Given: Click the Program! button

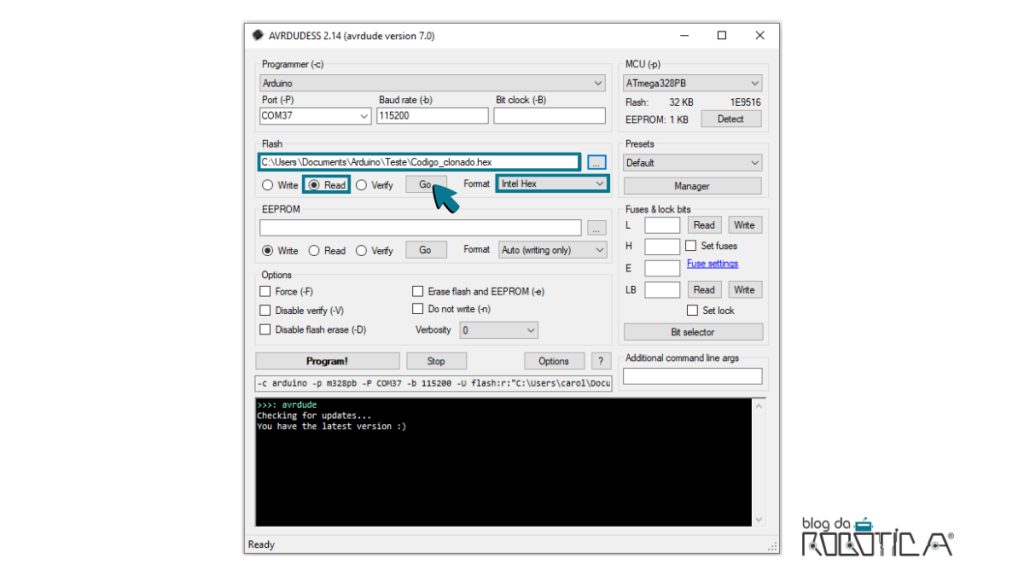Looking at the screenshot, I should point(327,361).
